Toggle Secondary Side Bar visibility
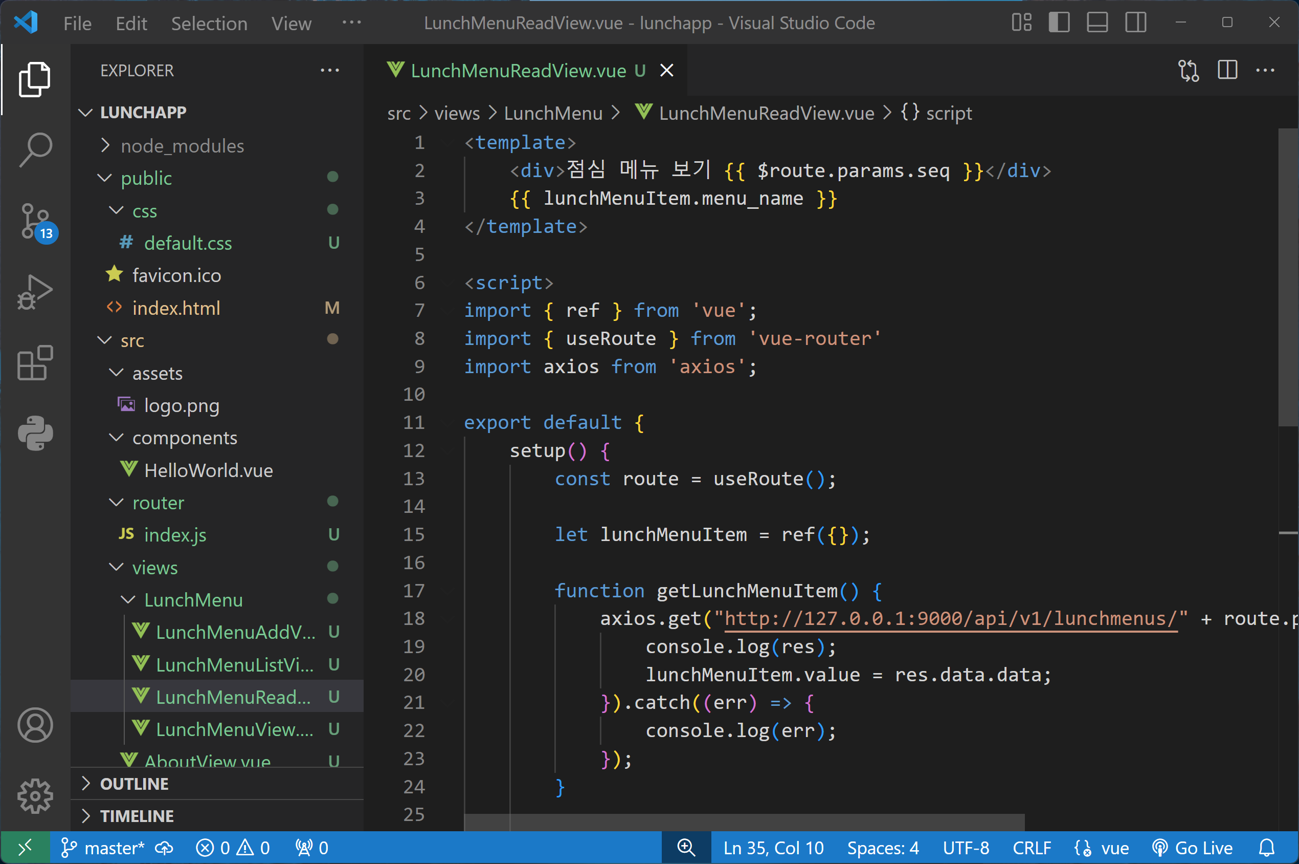1299x864 pixels. [x=1135, y=22]
